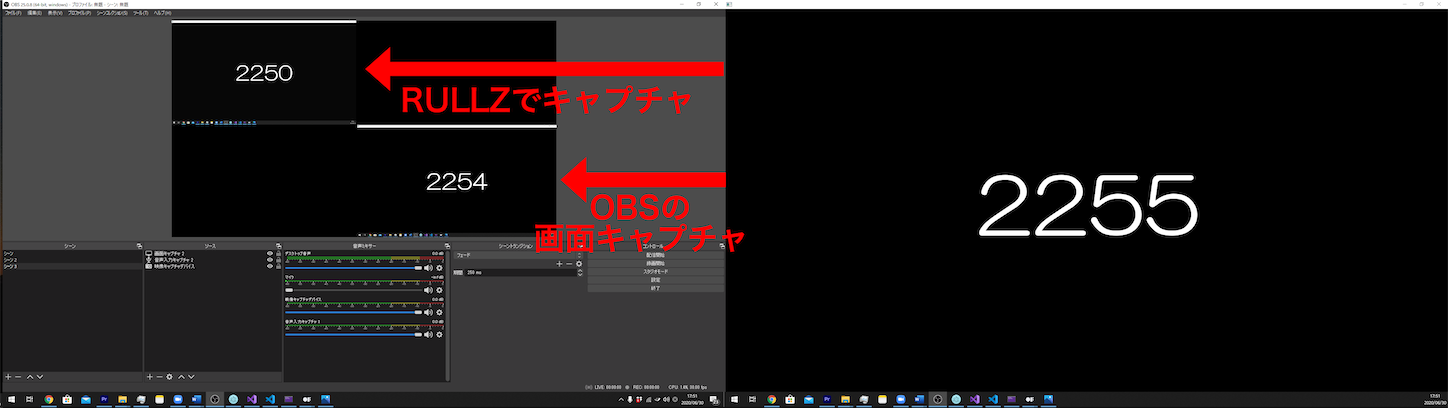Remove the selected scene with the minus button
This screenshot has width=1448, height=408.
tap(17, 377)
